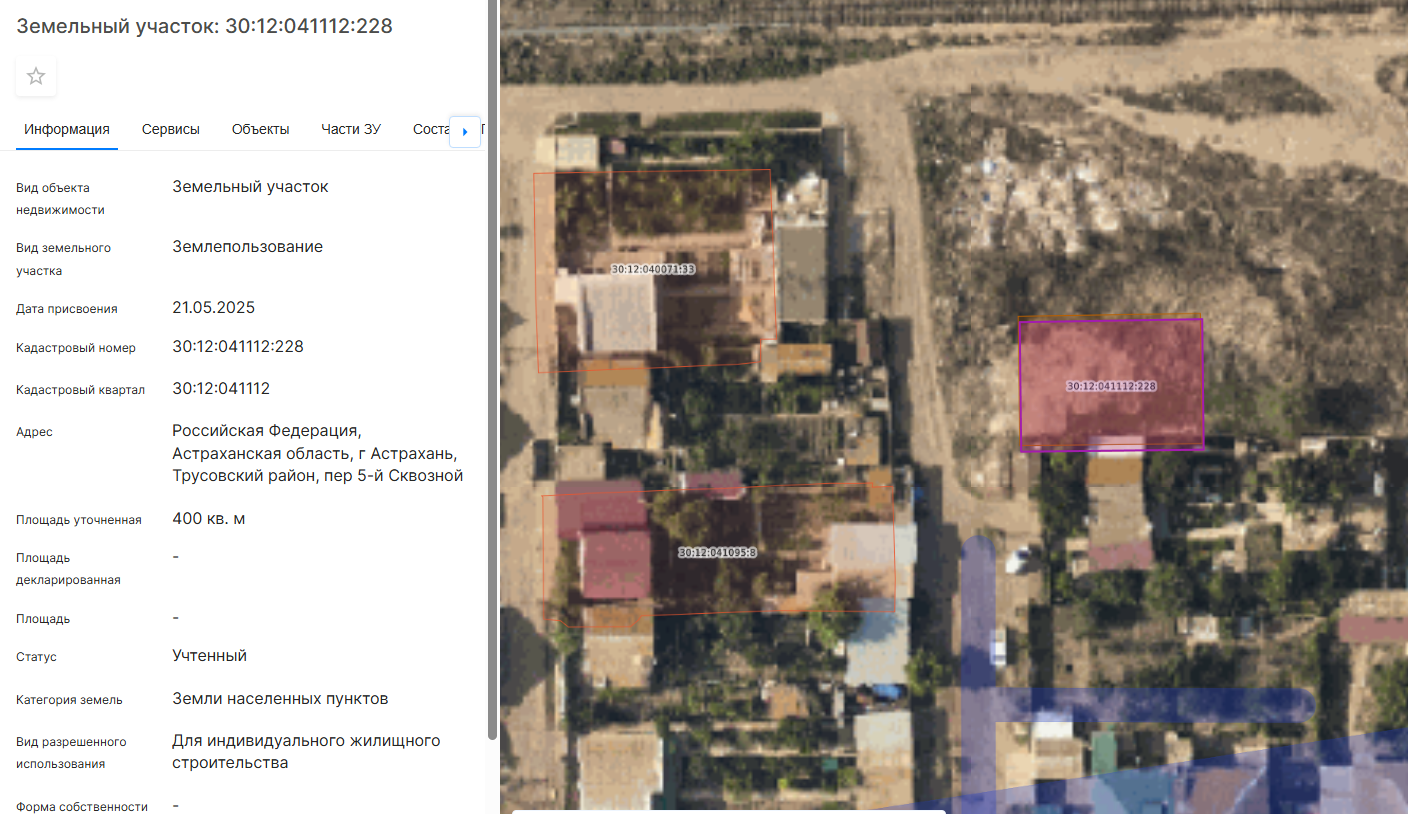Viewport: 1408px width, 814px height.
Task: Click the Для индивидуального жилищного строительства value
Action: [x=306, y=751]
